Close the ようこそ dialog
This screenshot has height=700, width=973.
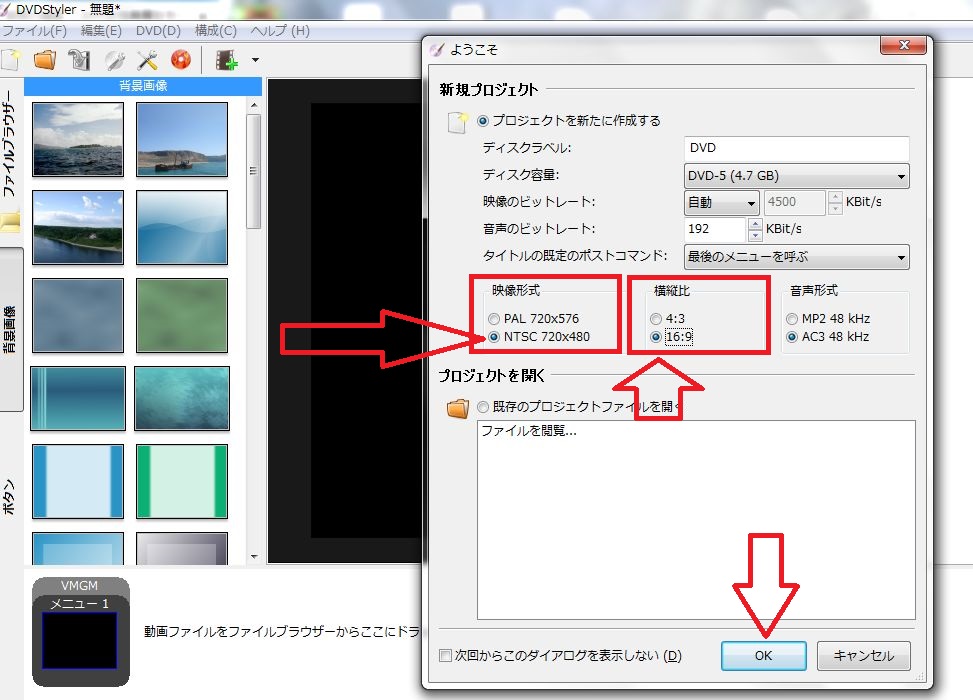tap(904, 45)
